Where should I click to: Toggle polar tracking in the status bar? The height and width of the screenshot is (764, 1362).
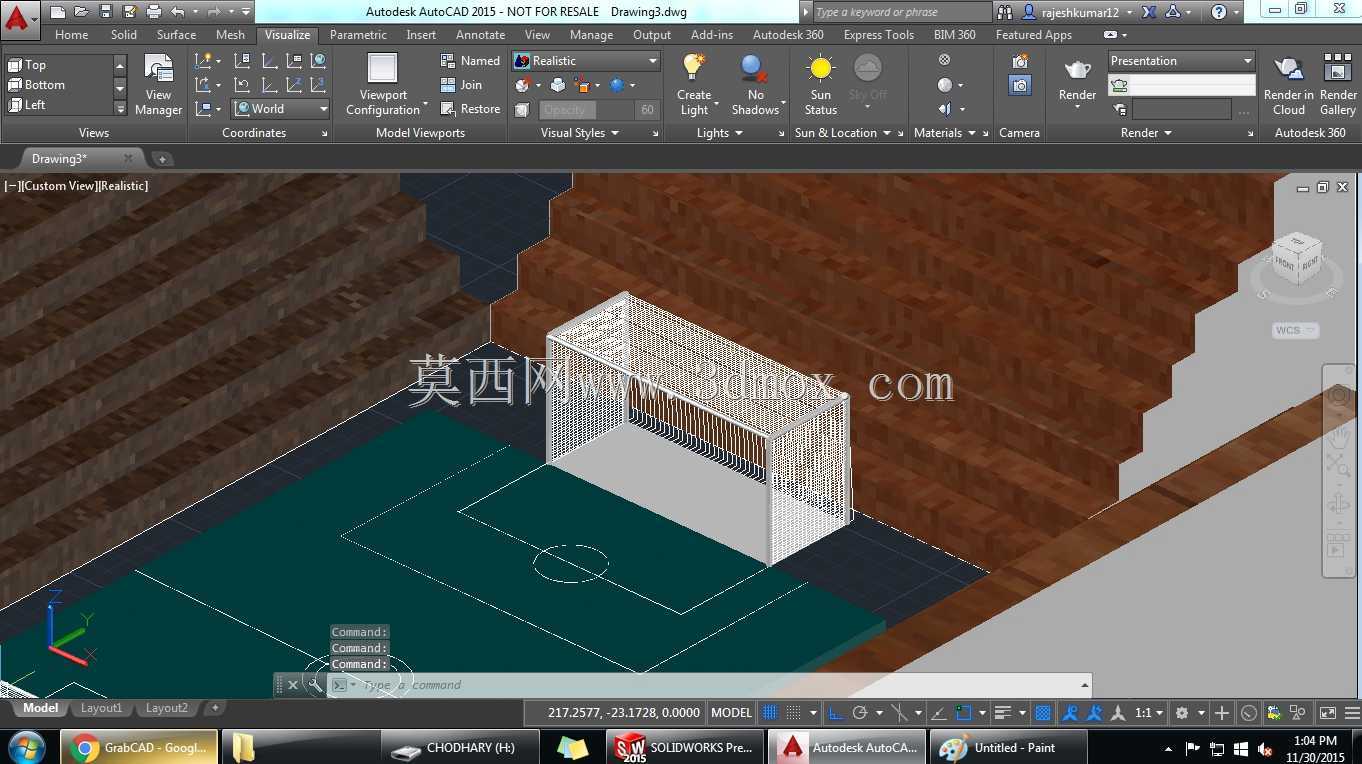[859, 713]
